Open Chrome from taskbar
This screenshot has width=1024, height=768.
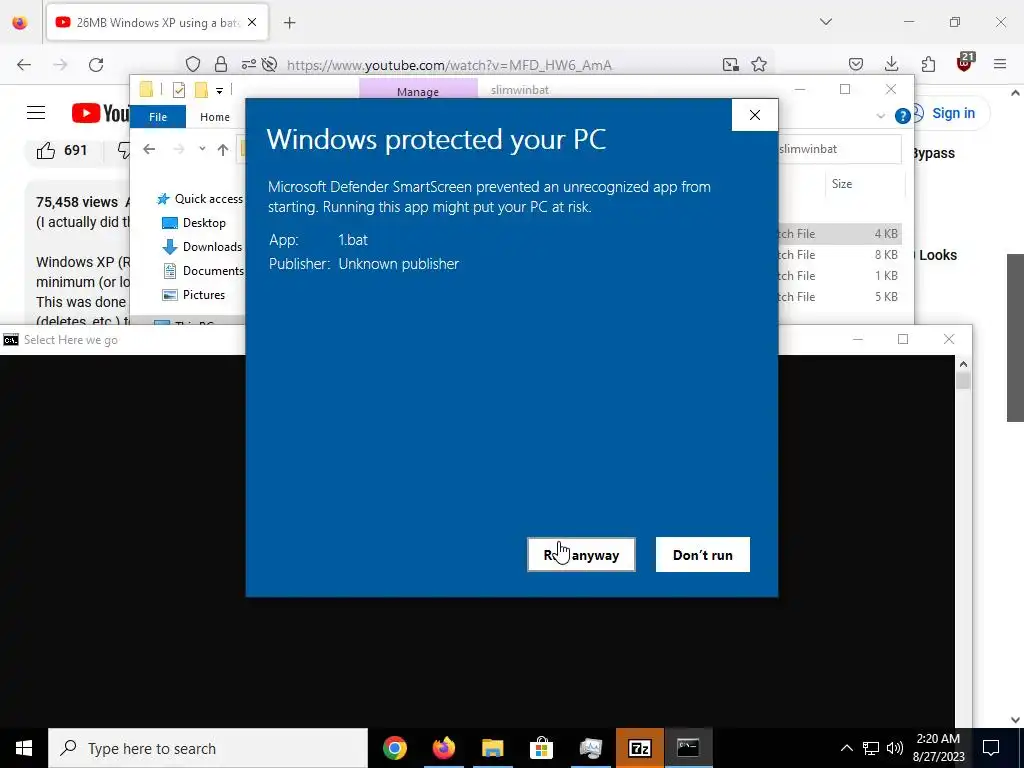pos(395,748)
